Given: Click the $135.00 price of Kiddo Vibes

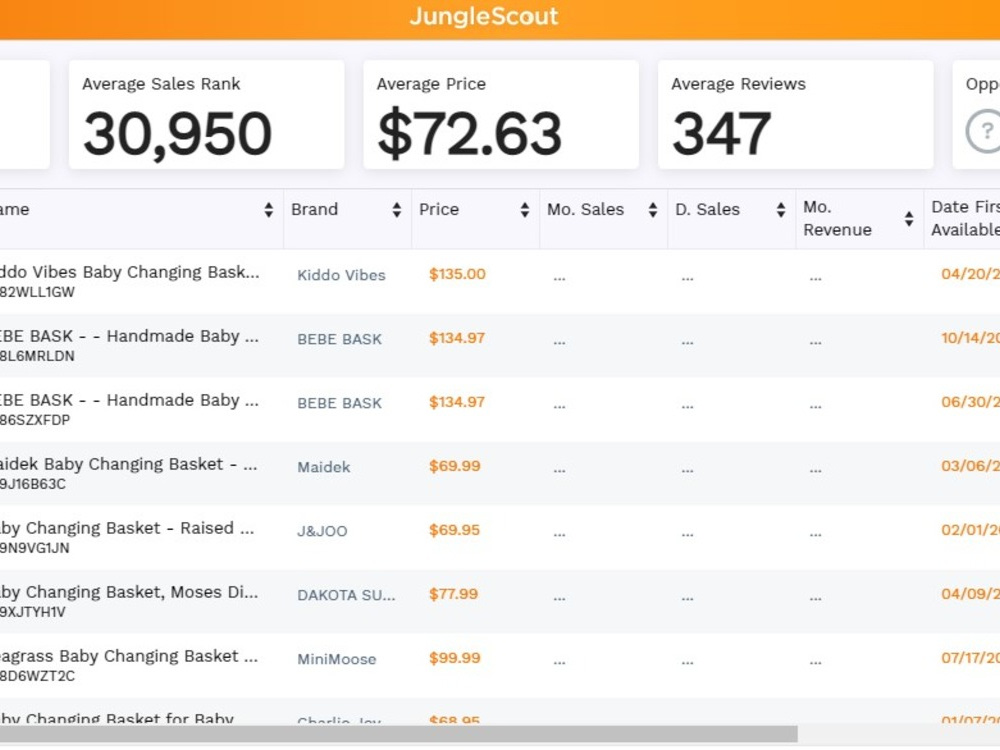Looking at the screenshot, I should [x=457, y=274].
